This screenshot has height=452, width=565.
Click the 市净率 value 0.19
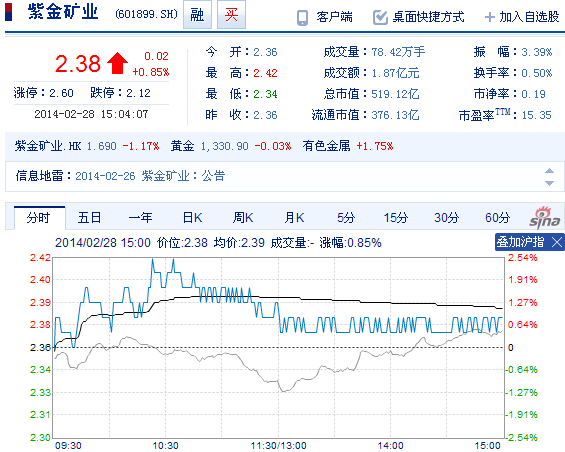point(533,94)
